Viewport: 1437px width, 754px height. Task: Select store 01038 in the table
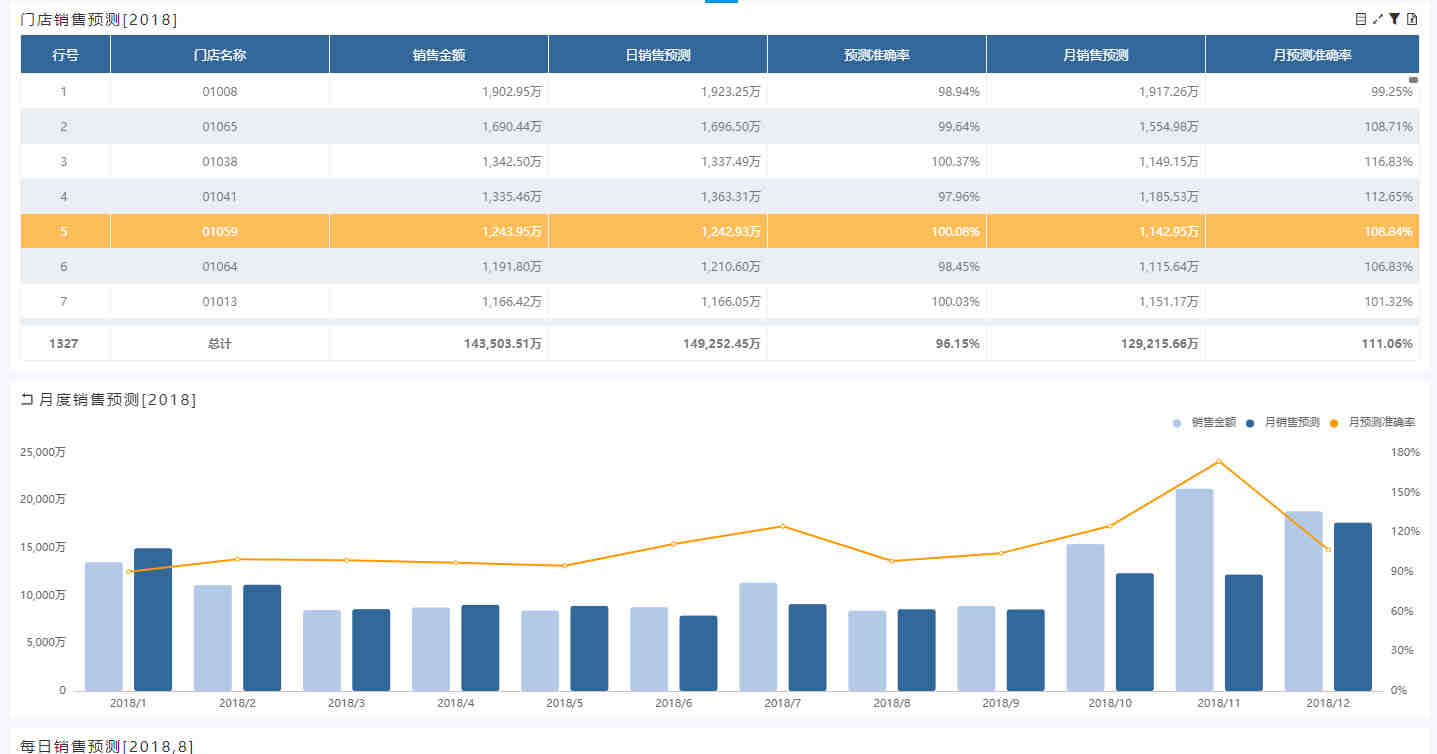click(220, 162)
